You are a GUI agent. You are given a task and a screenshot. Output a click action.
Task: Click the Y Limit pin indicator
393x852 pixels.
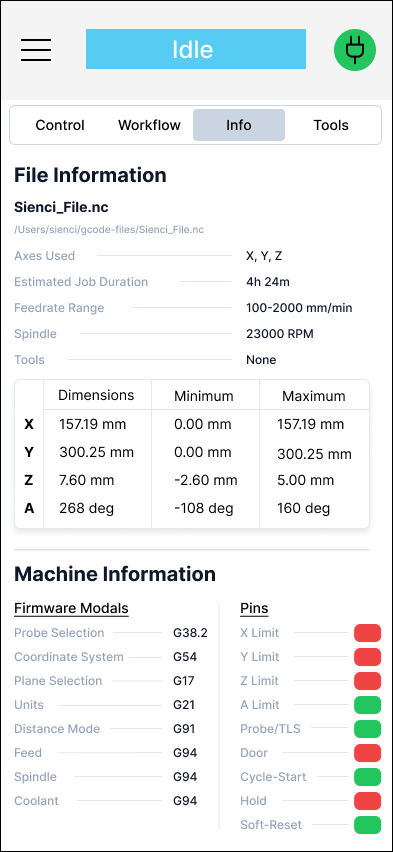click(x=367, y=657)
